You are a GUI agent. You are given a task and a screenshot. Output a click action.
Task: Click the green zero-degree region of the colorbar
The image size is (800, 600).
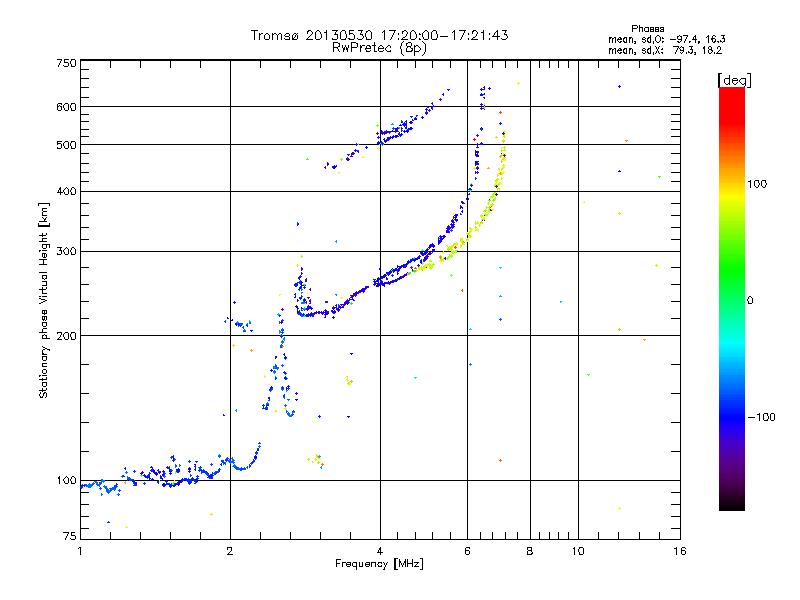tap(732, 298)
